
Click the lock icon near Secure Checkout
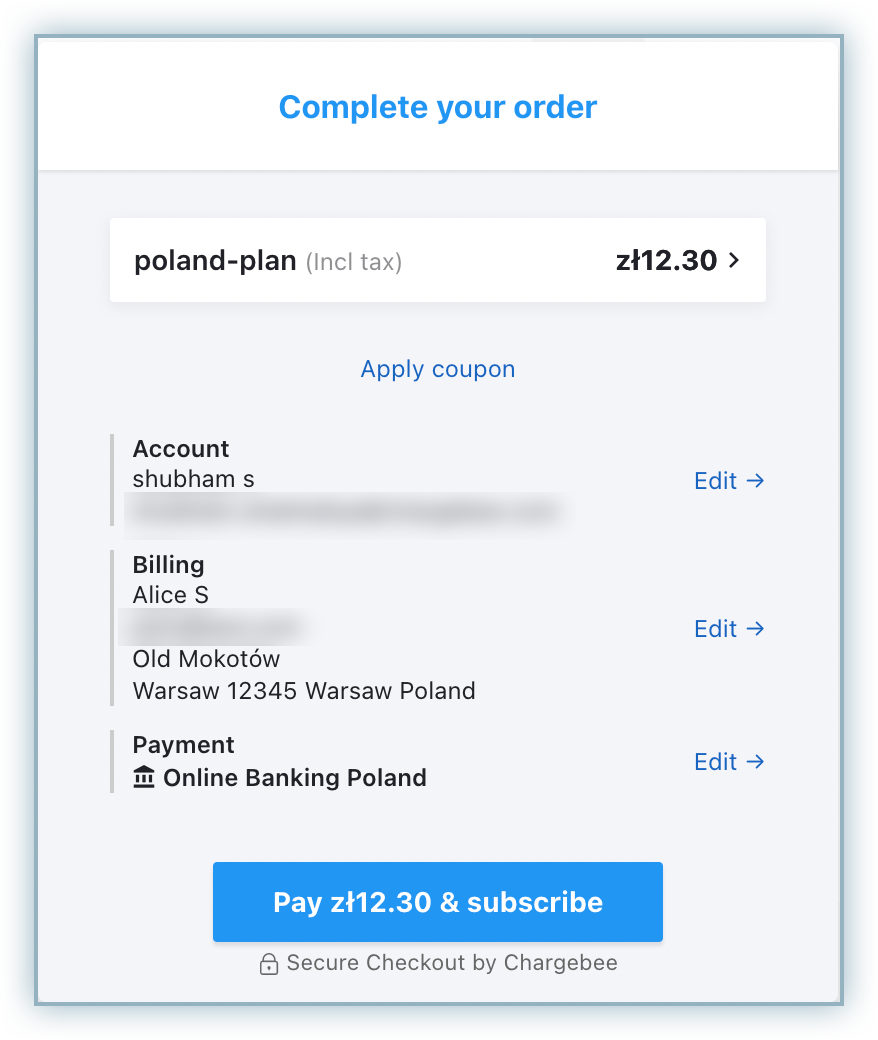(x=268, y=965)
